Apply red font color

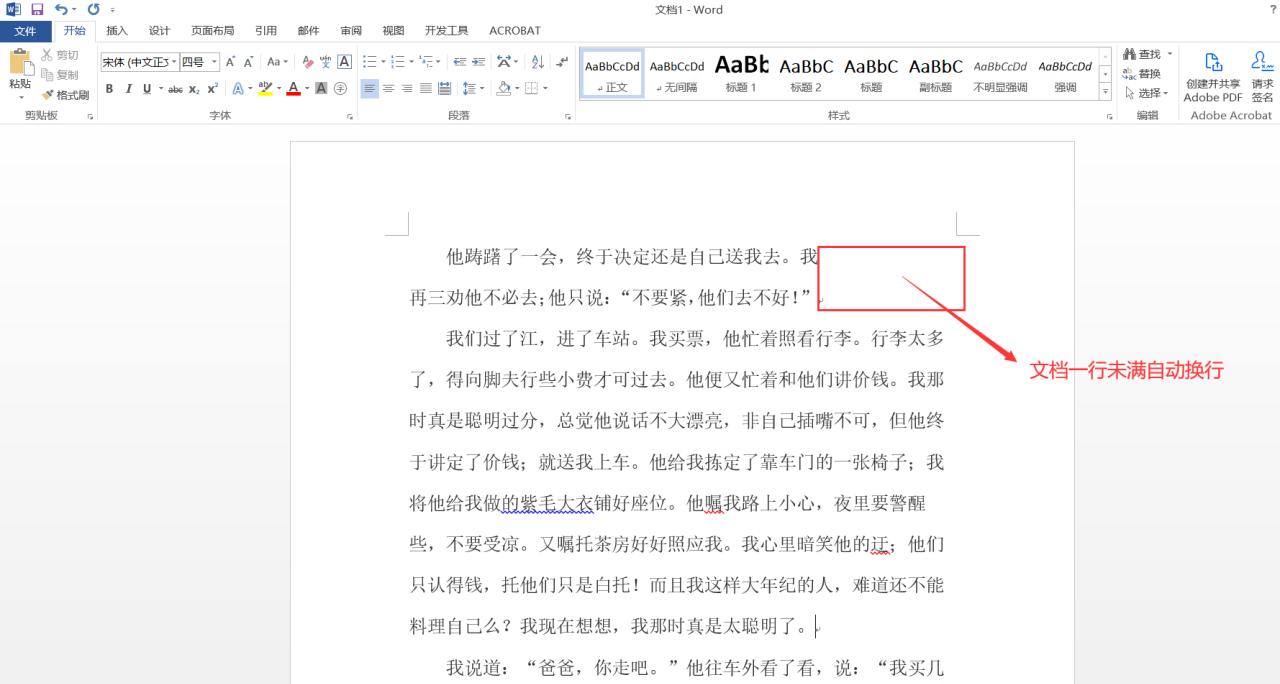293,89
